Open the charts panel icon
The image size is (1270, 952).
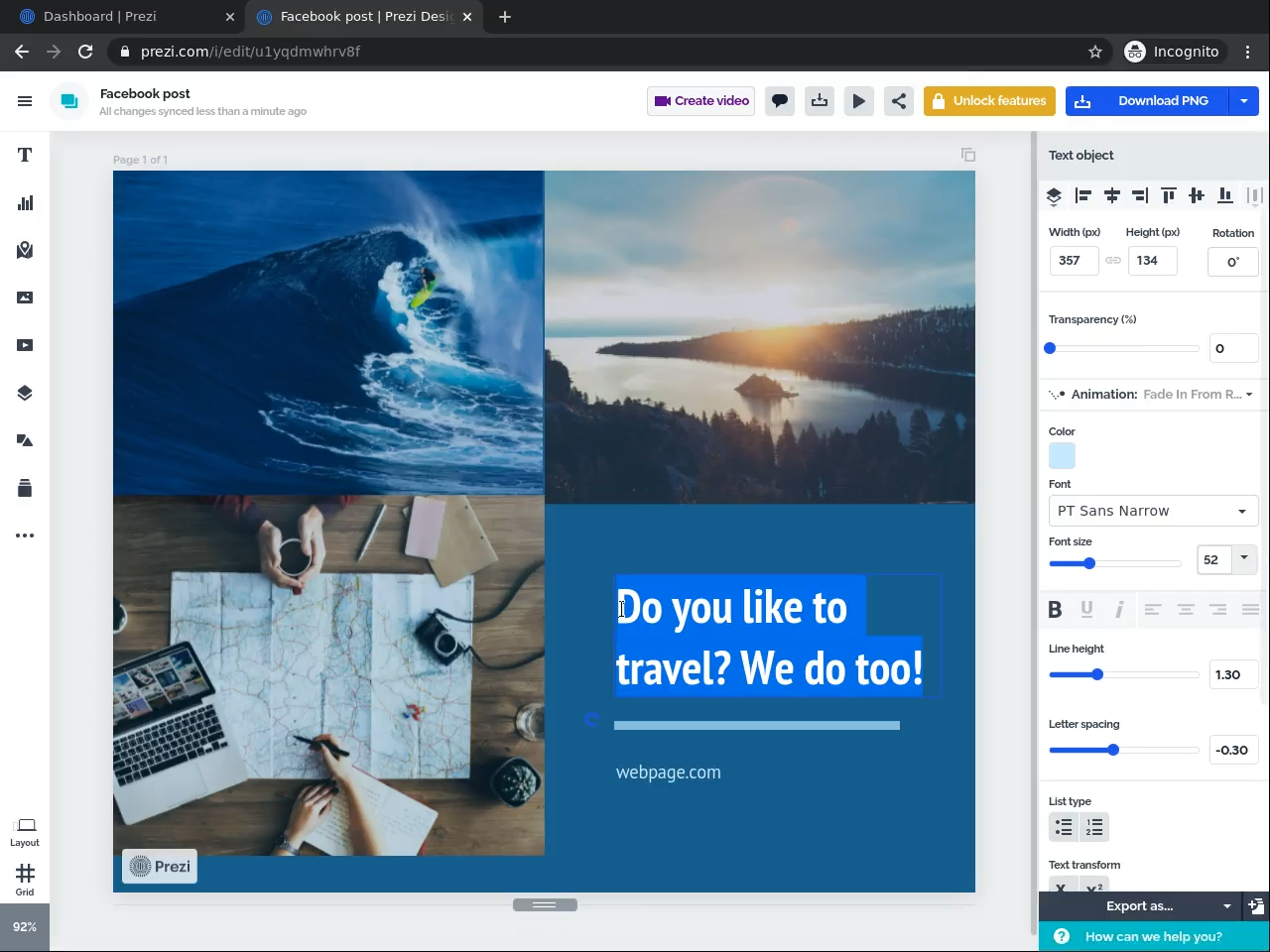(x=25, y=203)
